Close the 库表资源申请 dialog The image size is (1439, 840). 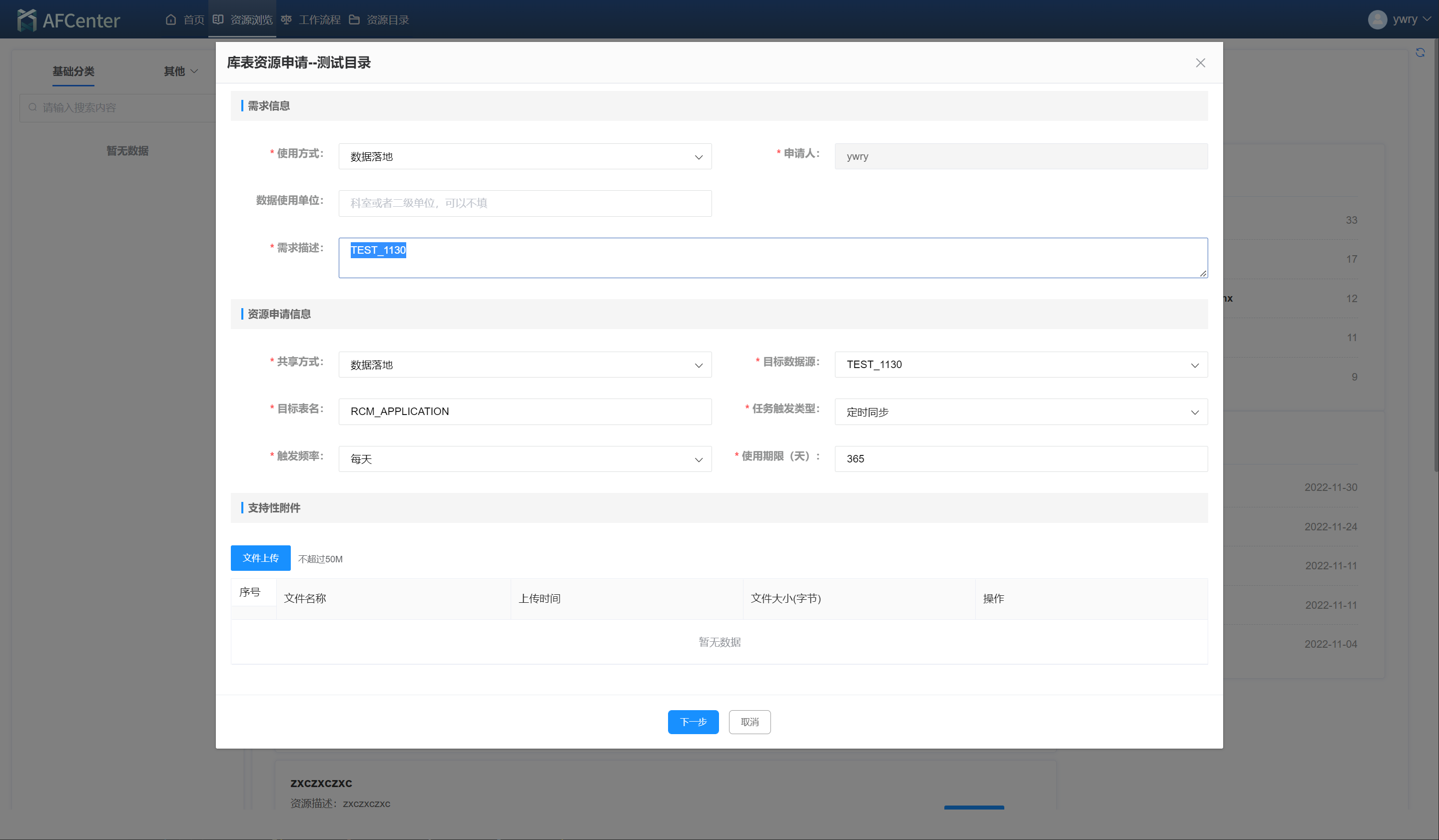point(1200,63)
